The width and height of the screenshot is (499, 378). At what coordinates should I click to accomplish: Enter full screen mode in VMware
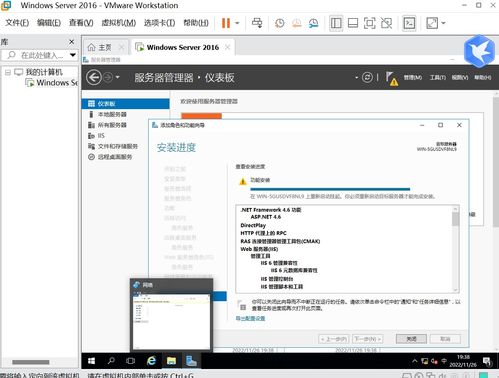(x=369, y=23)
